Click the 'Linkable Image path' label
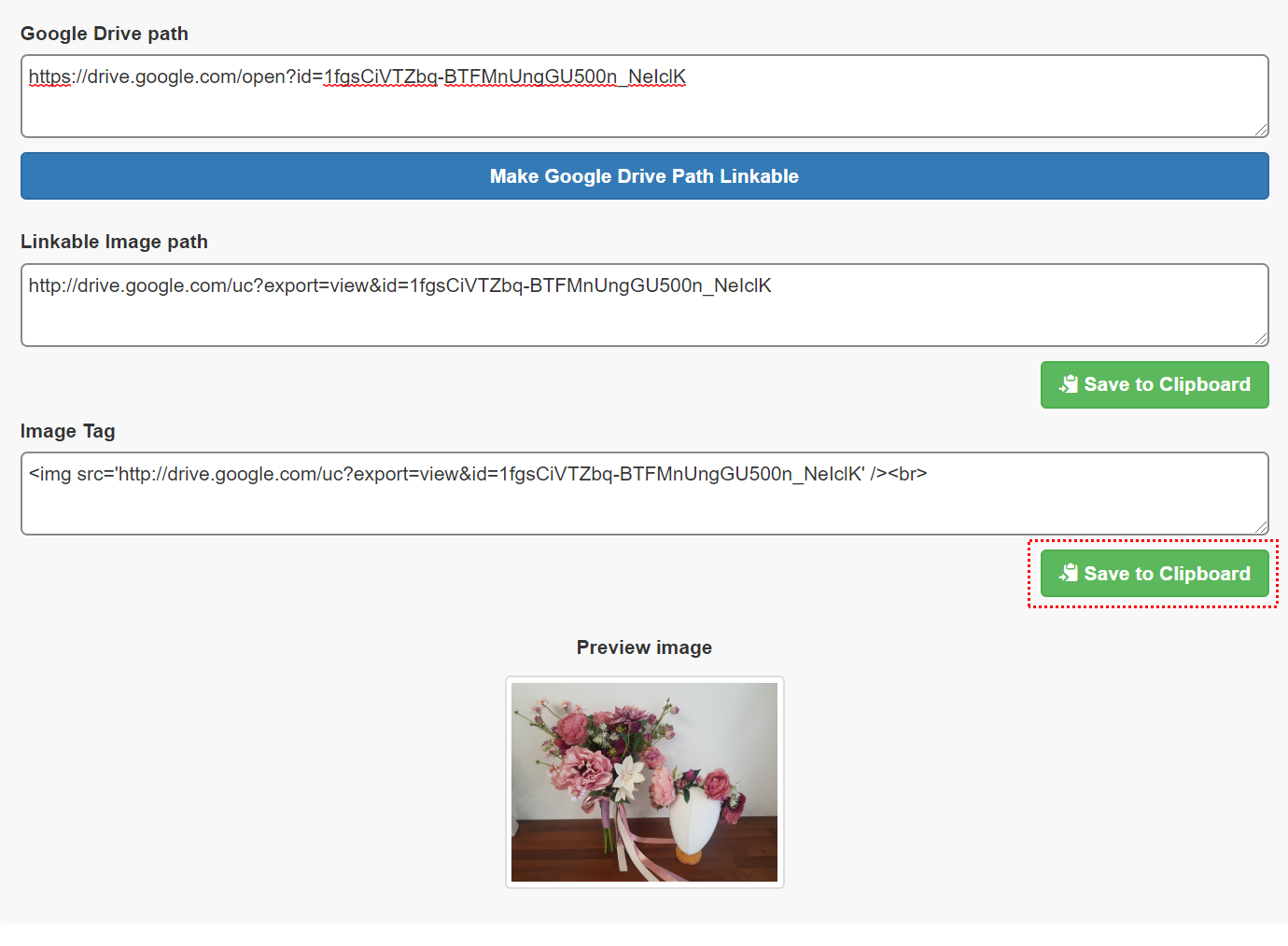Screen dimensions: 1288x946 [x=114, y=242]
